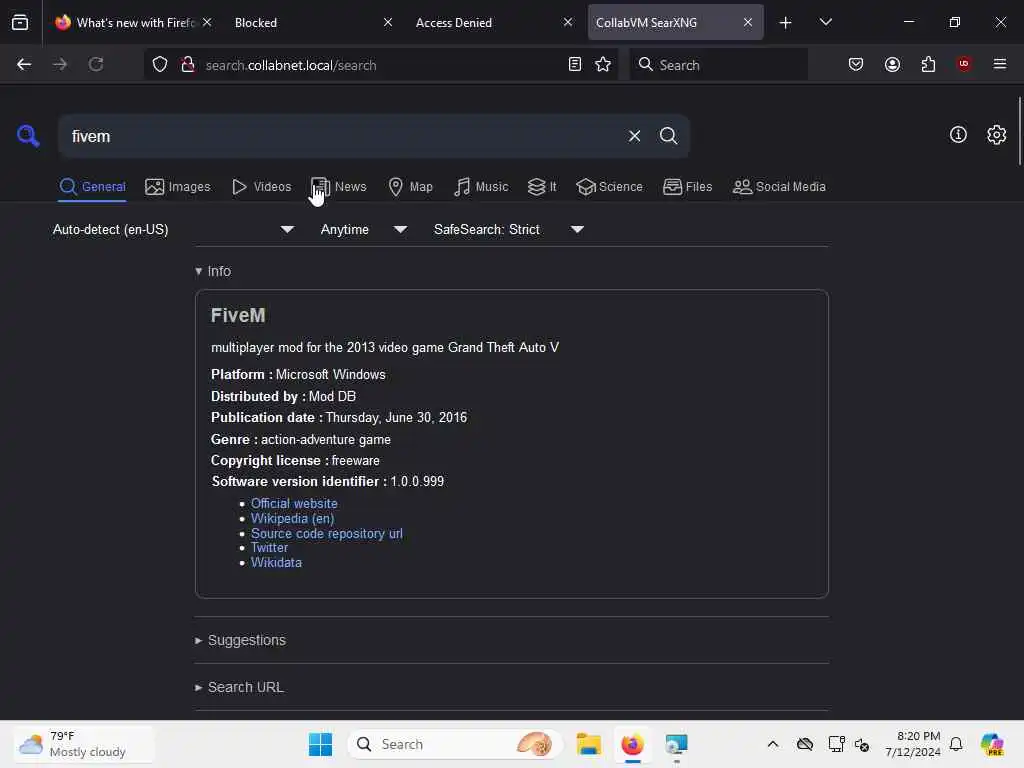Open Wikipedia (en) link
Screen dimensions: 1024x768
[293, 519]
